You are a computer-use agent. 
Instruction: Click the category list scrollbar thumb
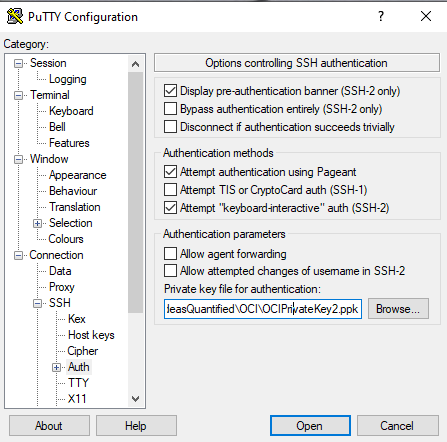[135, 192]
